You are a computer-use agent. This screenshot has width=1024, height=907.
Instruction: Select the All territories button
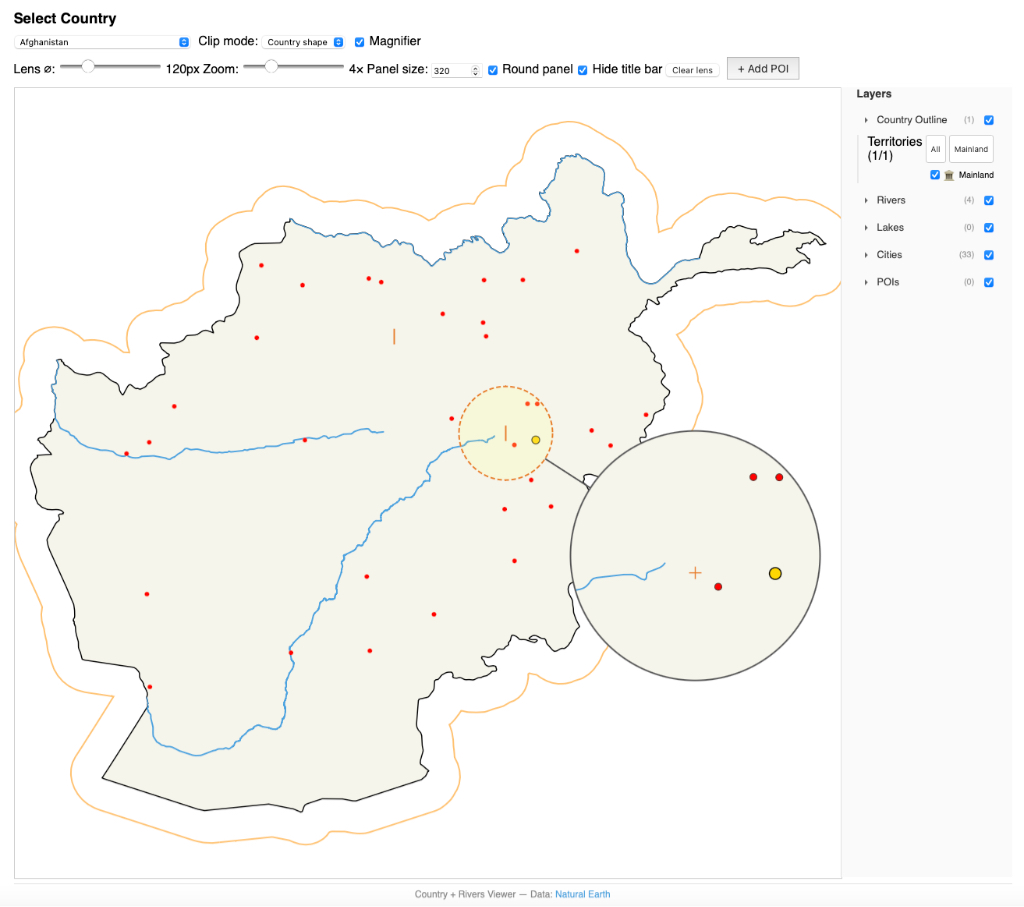[x=935, y=149]
